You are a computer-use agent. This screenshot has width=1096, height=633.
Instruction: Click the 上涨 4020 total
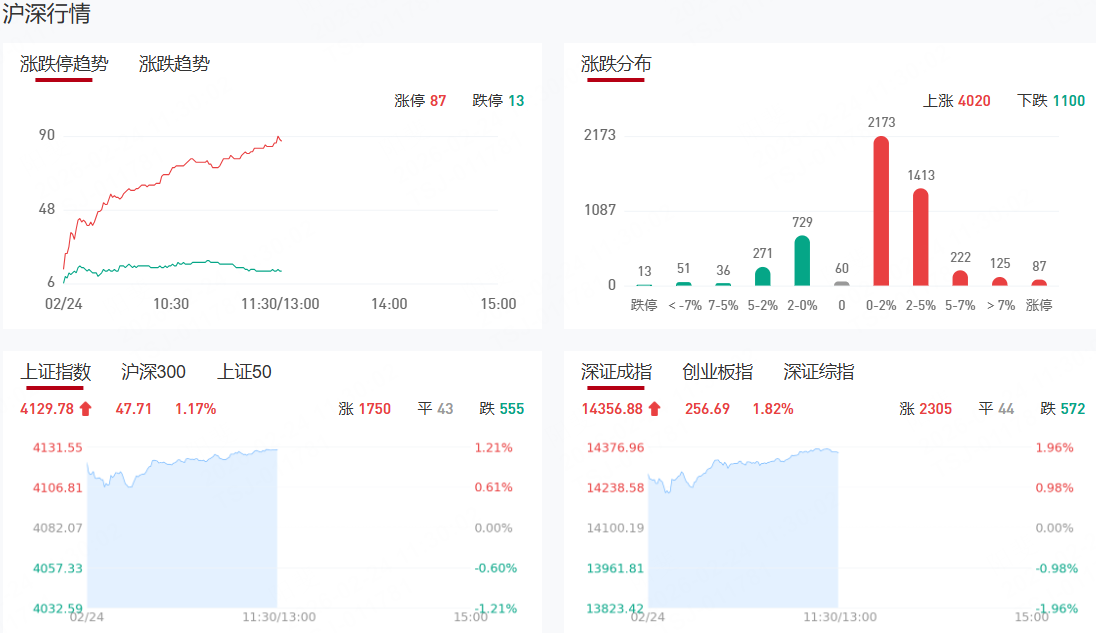956,101
